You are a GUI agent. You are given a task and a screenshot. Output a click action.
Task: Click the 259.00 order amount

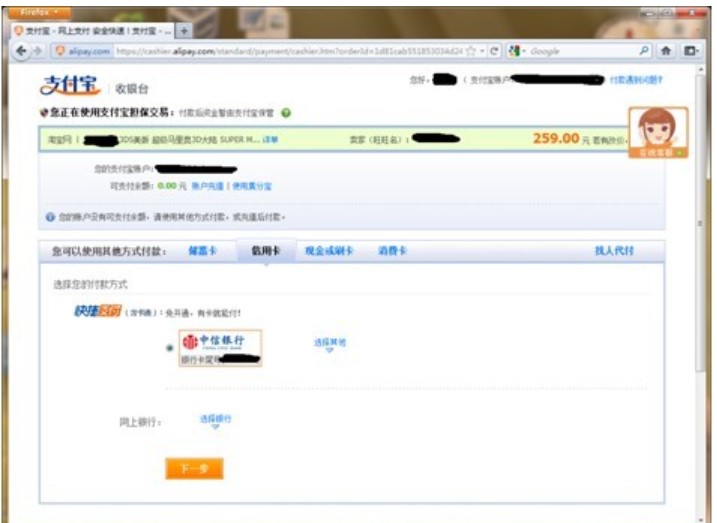point(556,138)
